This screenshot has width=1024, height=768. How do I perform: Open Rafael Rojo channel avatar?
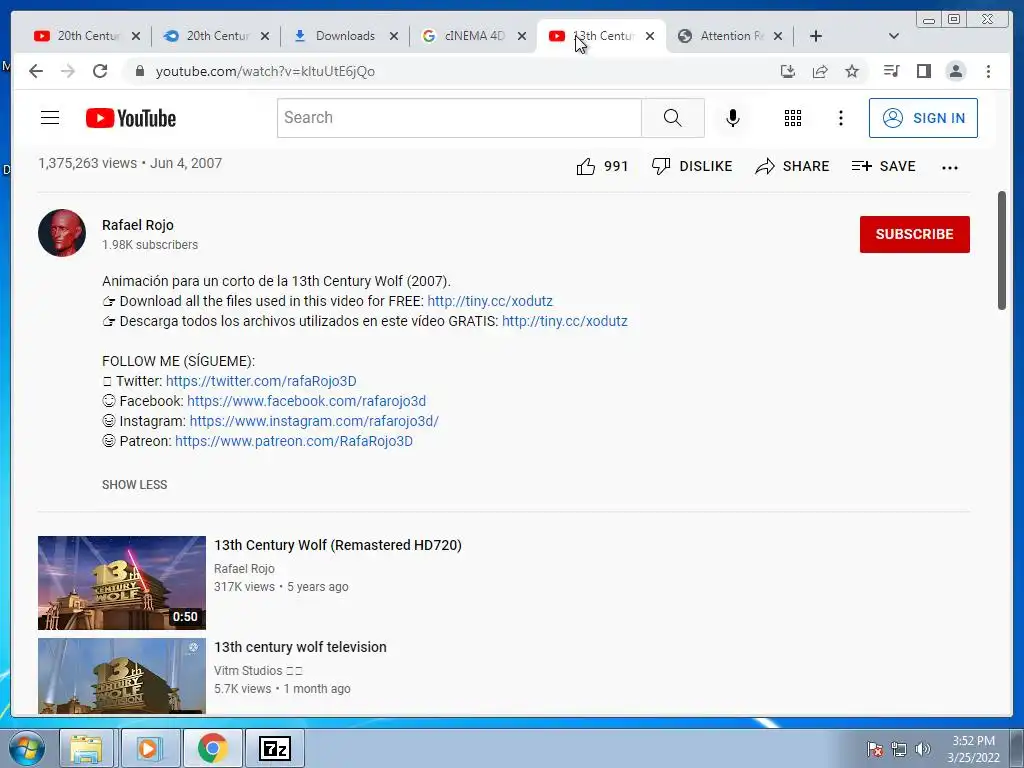[x=62, y=232]
